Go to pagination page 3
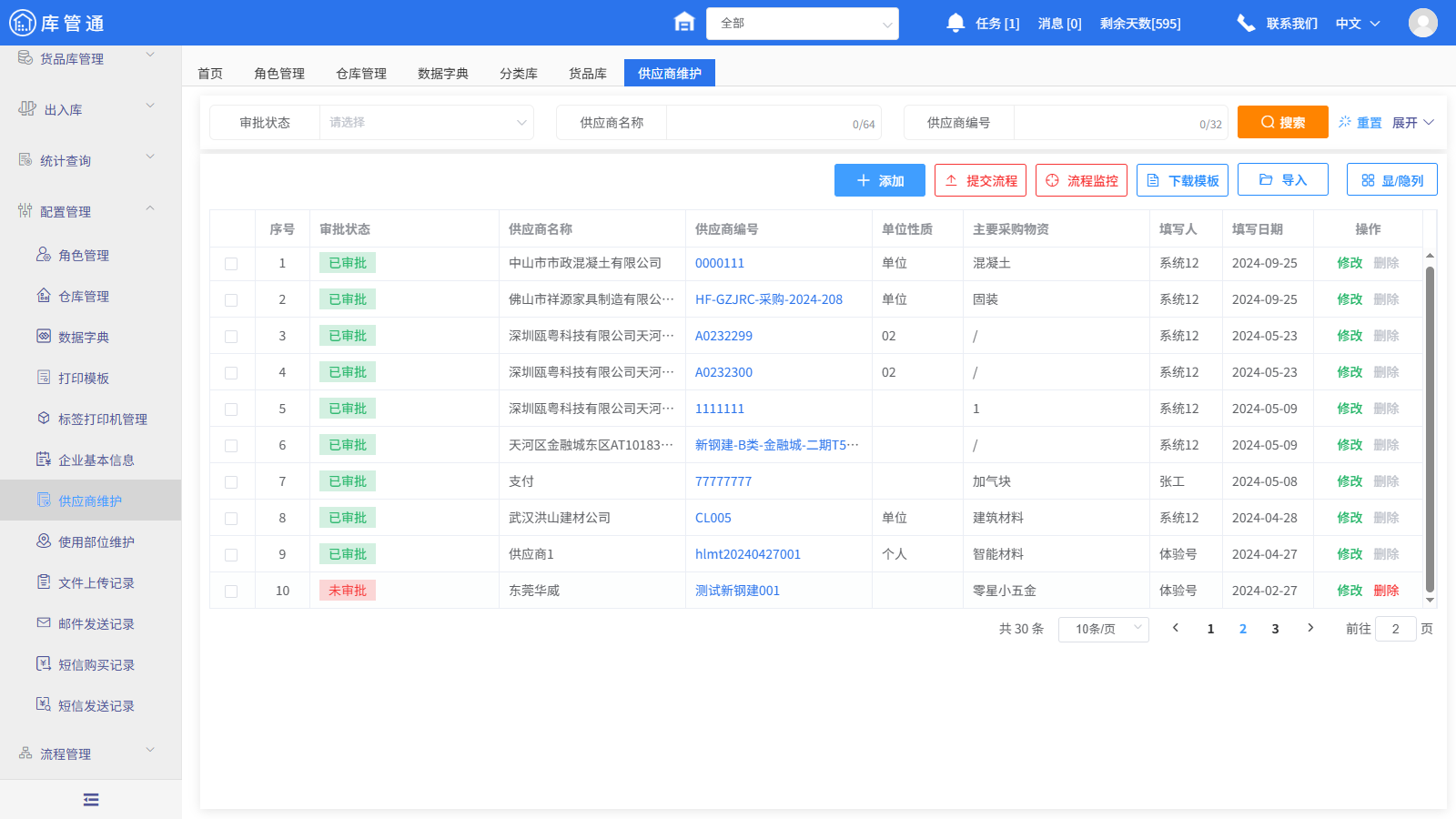 (x=1275, y=629)
